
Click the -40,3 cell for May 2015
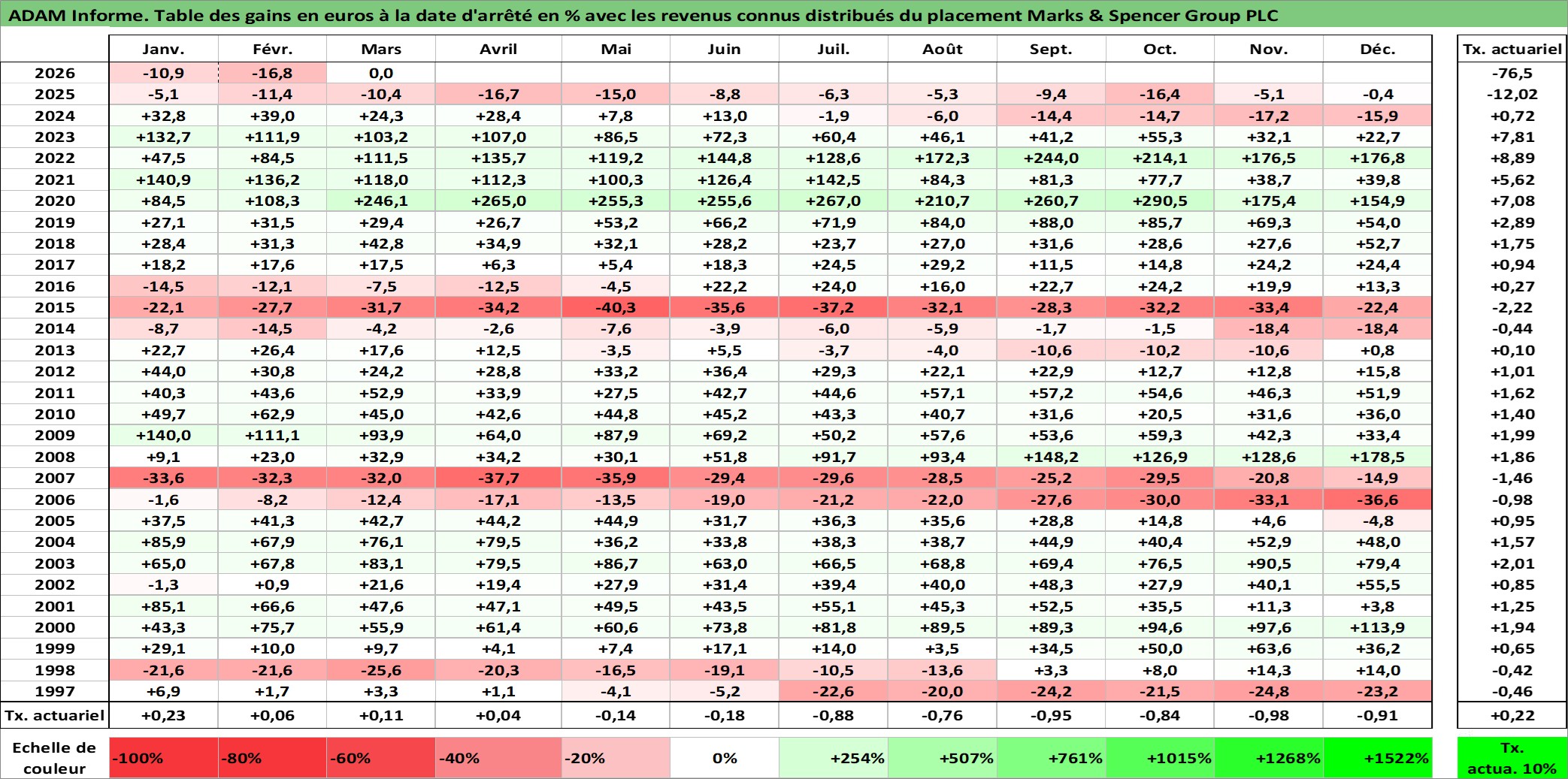pos(616,307)
